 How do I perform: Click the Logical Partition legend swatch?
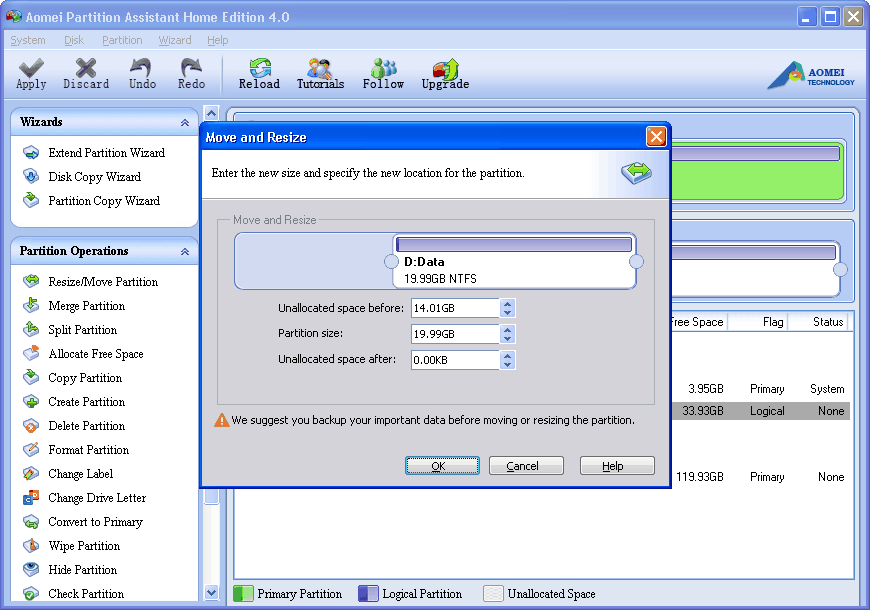click(368, 593)
